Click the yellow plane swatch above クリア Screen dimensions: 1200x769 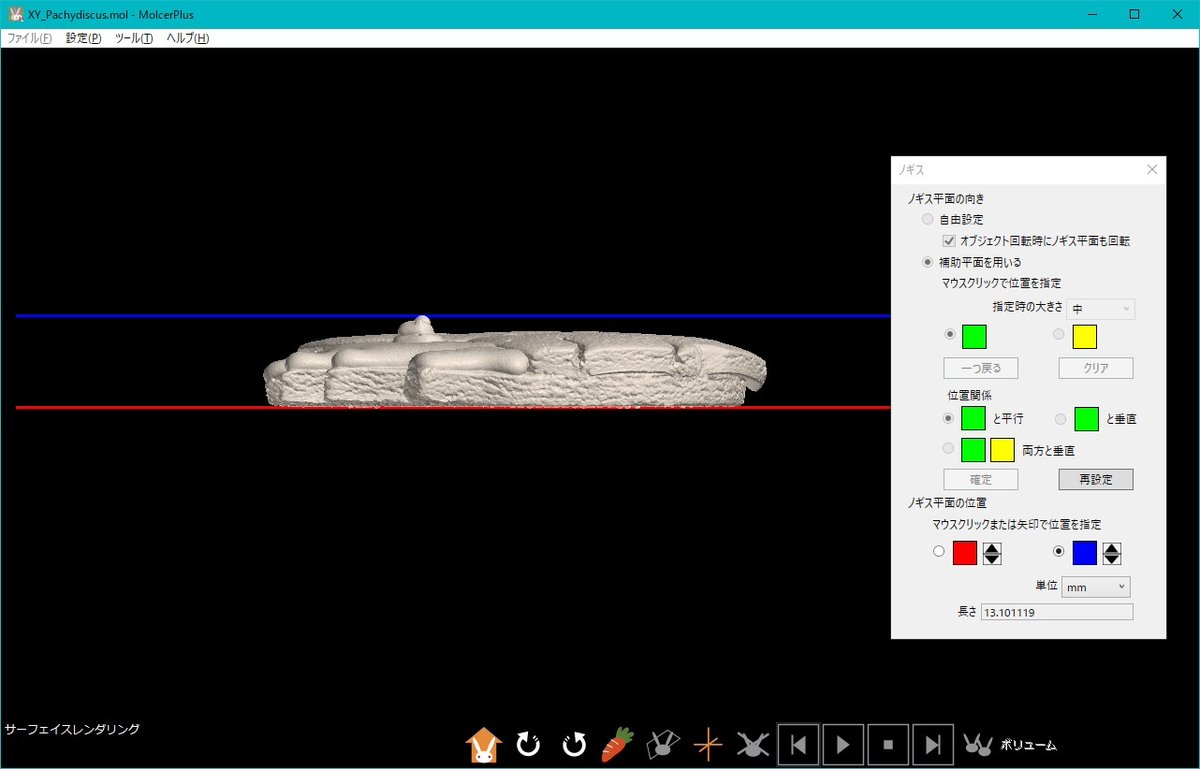1085,337
